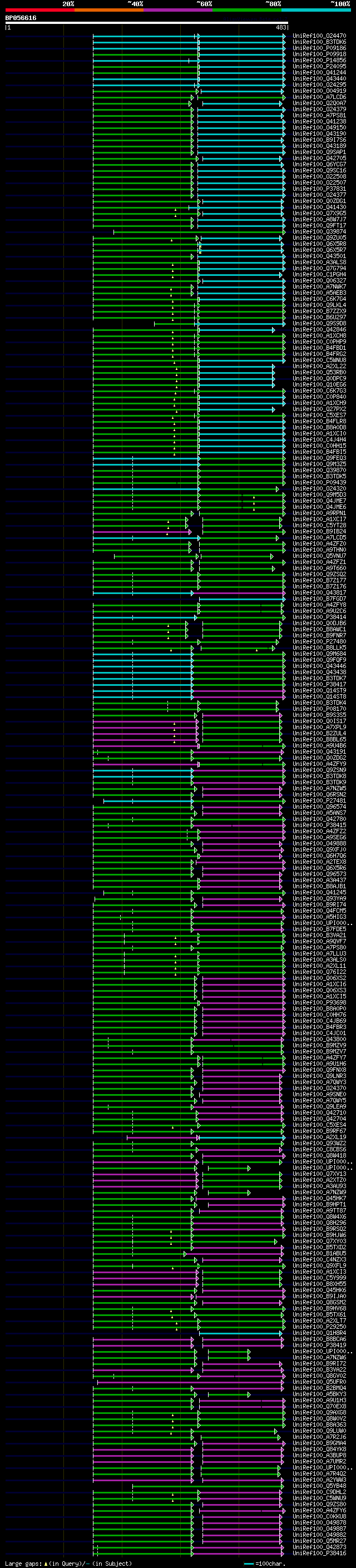Select label UniRef100_Q9ZSN9
The width and height of the screenshot is (356, 1568).
click(319, 770)
